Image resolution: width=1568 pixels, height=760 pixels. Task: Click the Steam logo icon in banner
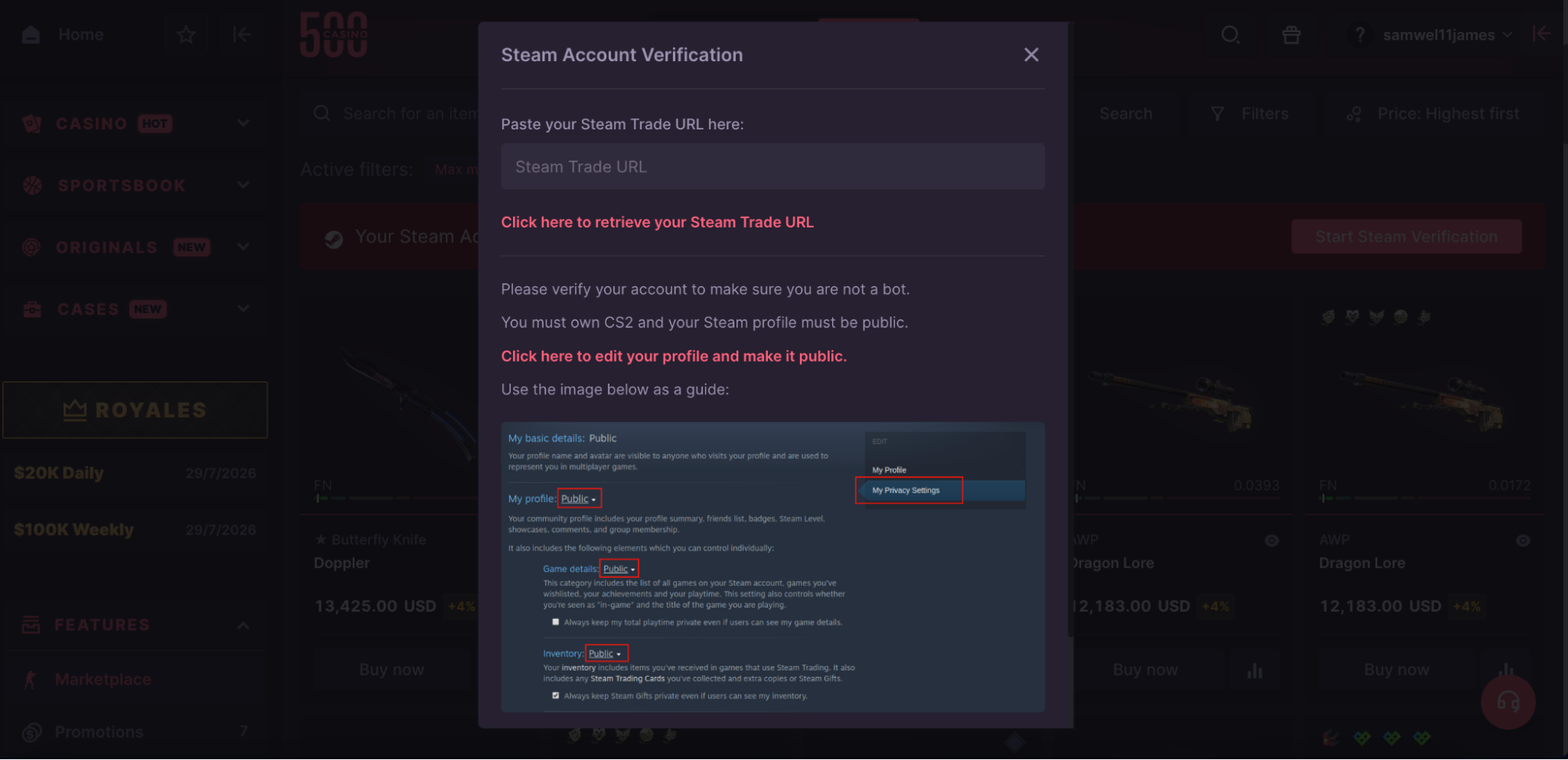pos(334,239)
